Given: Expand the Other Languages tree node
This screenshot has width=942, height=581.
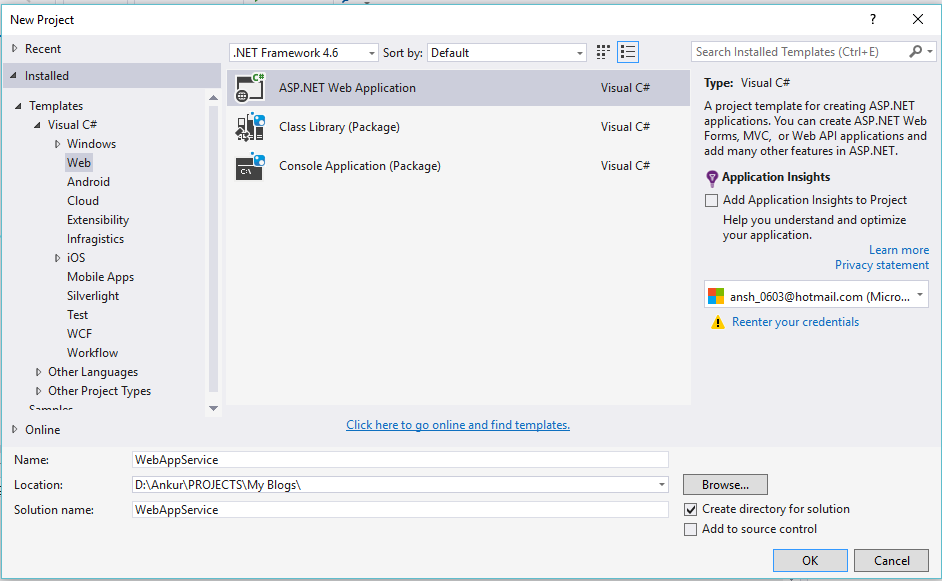Looking at the screenshot, I should 39,372.
